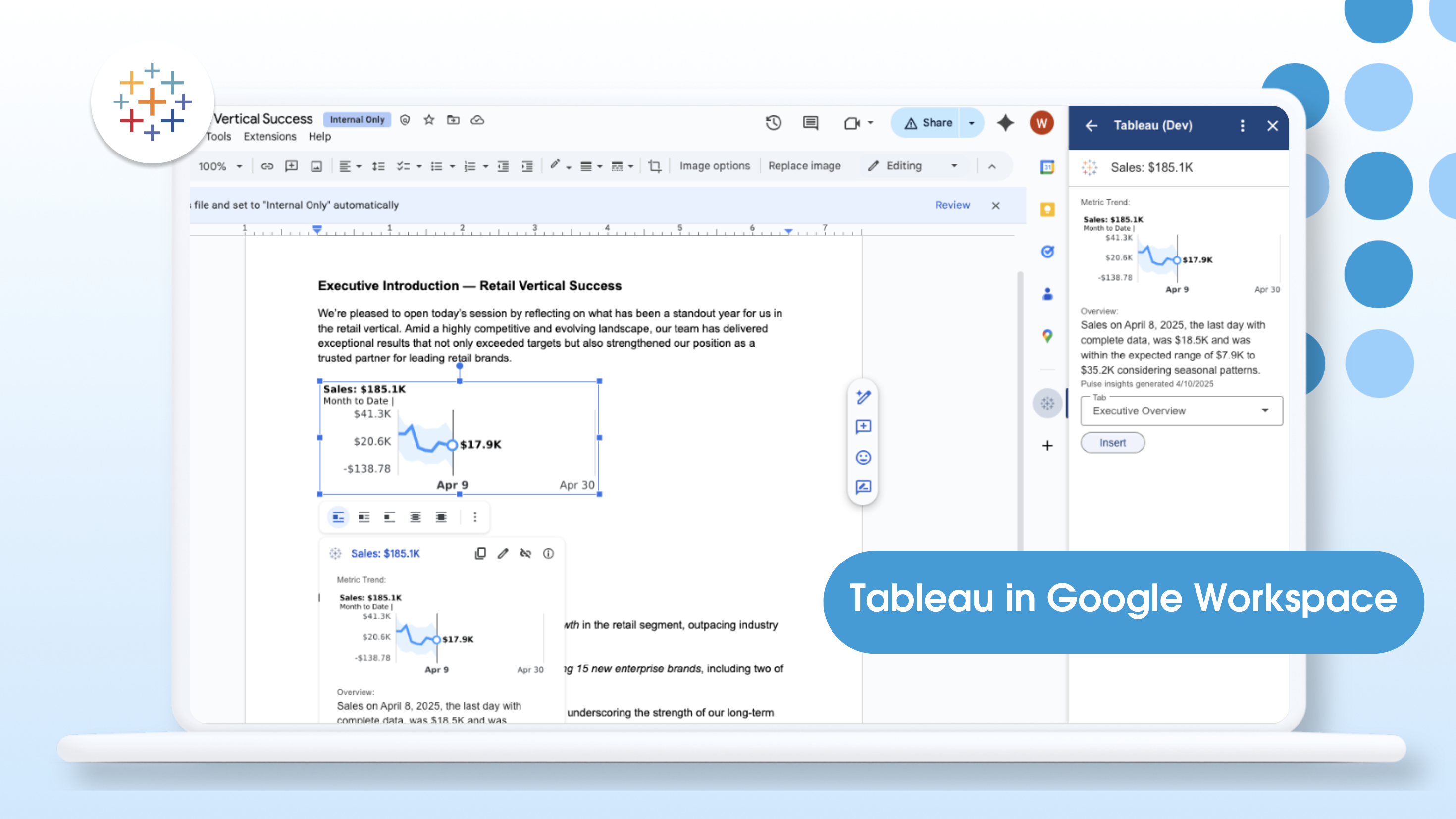Click the Gemini sparkle icon
The width and height of the screenshot is (1456, 819).
(x=1005, y=123)
